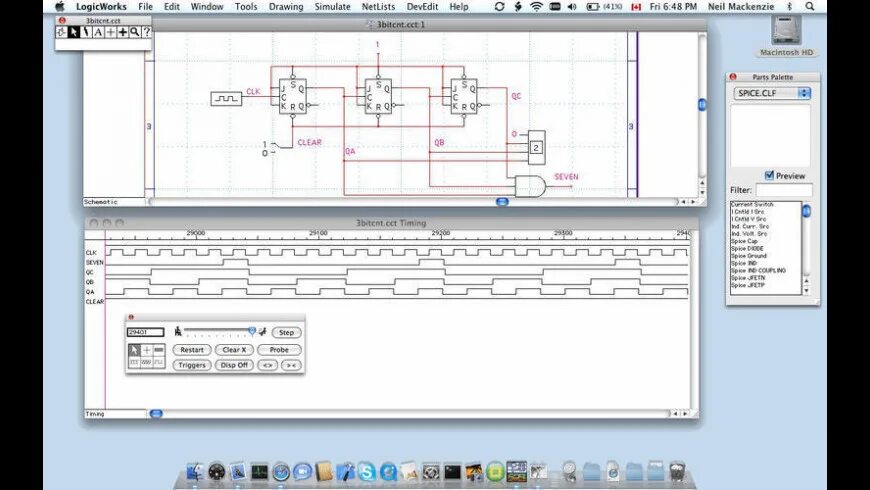Open Terminal from the Dock
The image size is (870, 490).
452,472
